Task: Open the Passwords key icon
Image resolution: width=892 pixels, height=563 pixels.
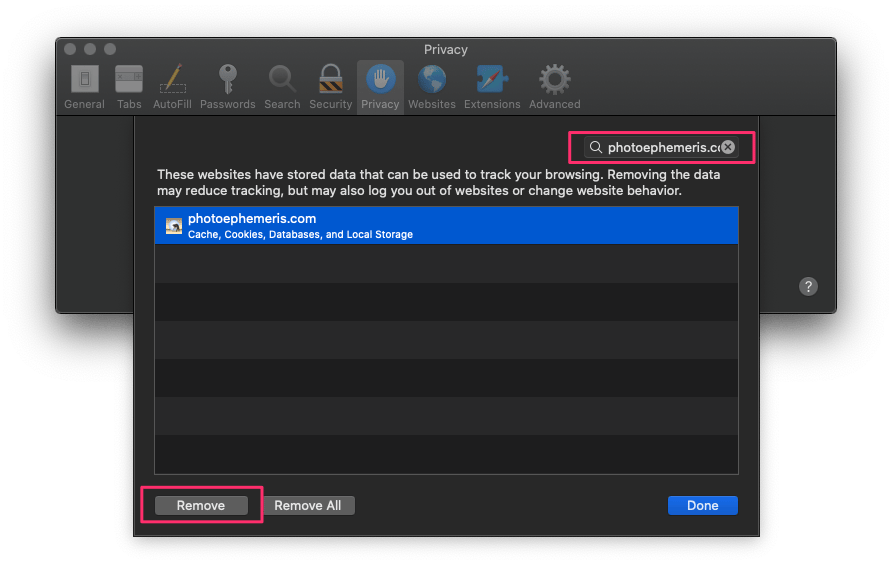Action: (228, 78)
